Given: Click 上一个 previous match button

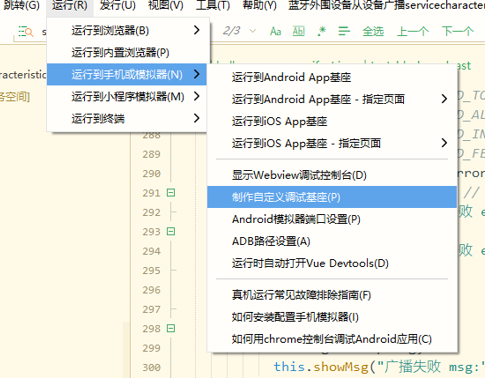Looking at the screenshot, I should pyautogui.click(x=413, y=31).
